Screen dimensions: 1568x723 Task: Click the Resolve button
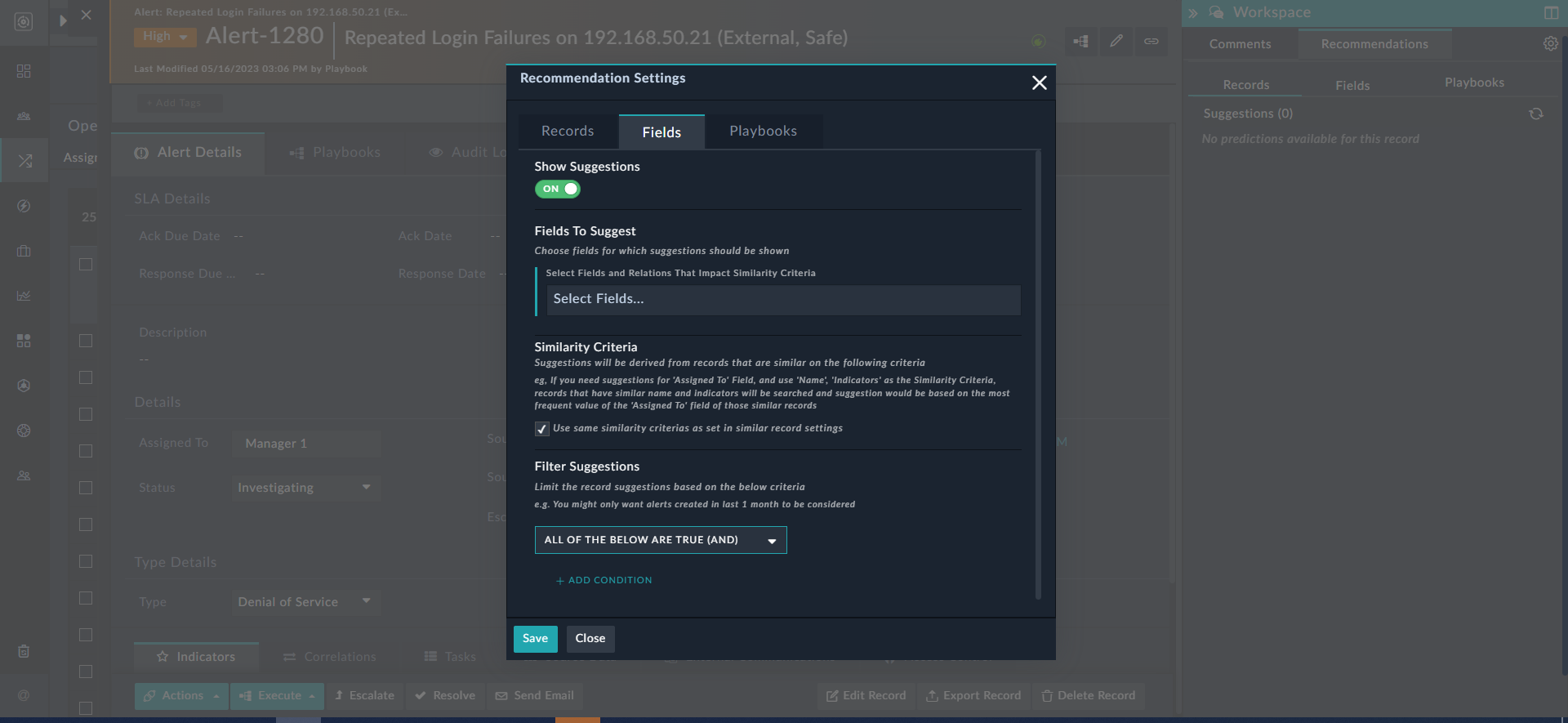[445, 696]
